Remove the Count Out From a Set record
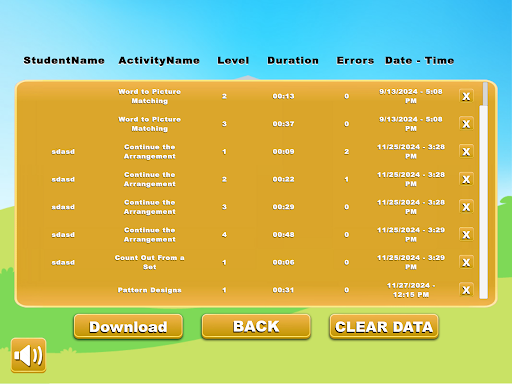The image size is (512, 384). coord(466,262)
